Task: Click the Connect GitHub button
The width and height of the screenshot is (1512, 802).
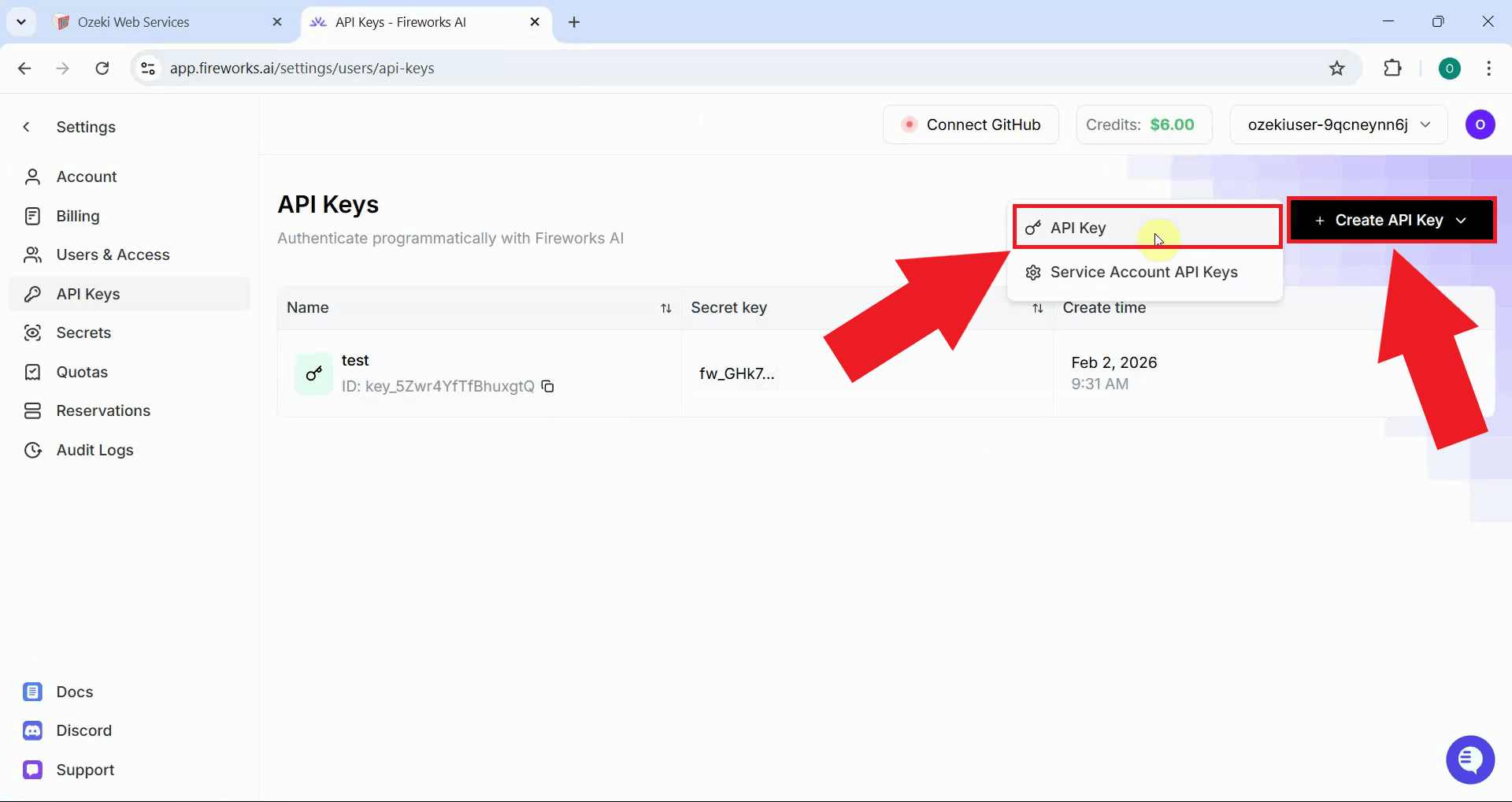Action: 970,124
